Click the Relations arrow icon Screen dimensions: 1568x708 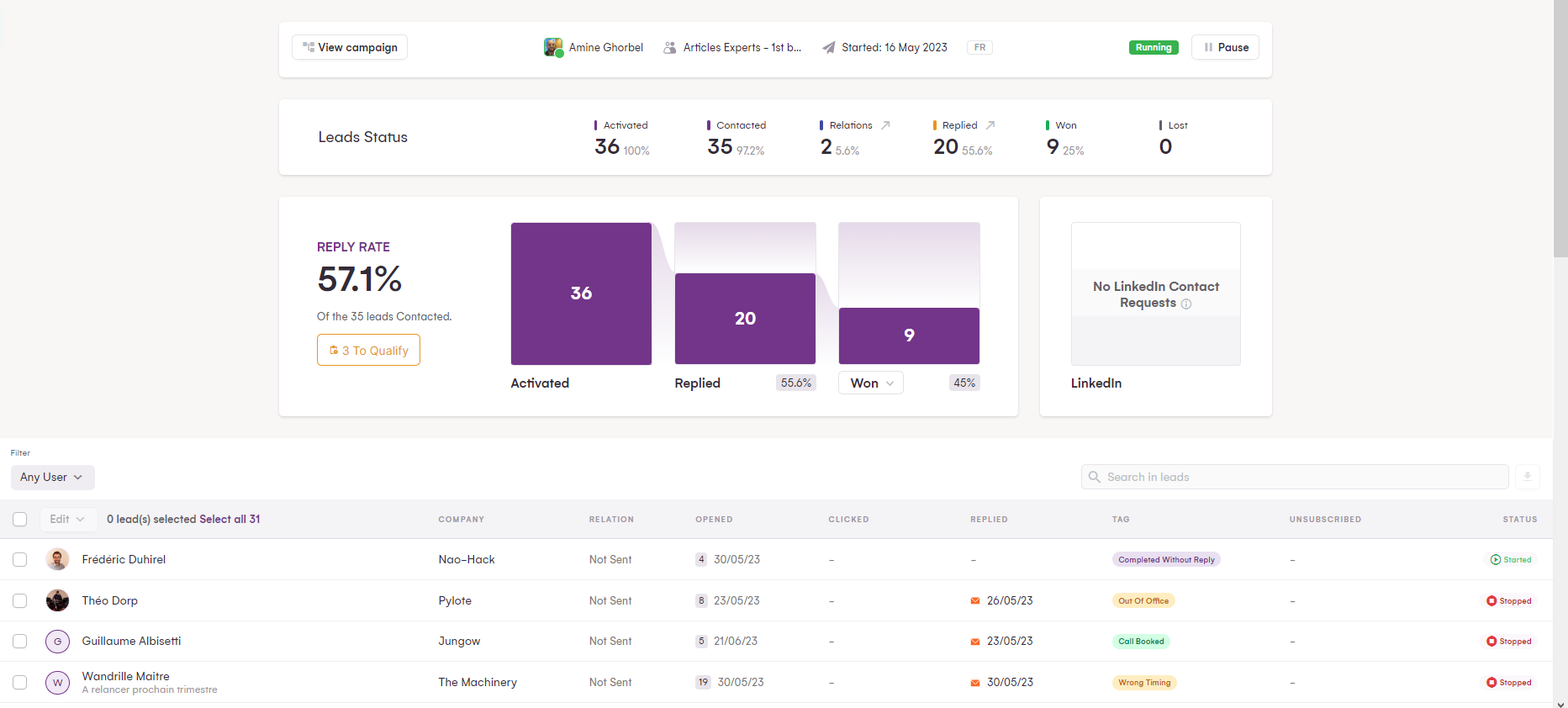click(885, 125)
